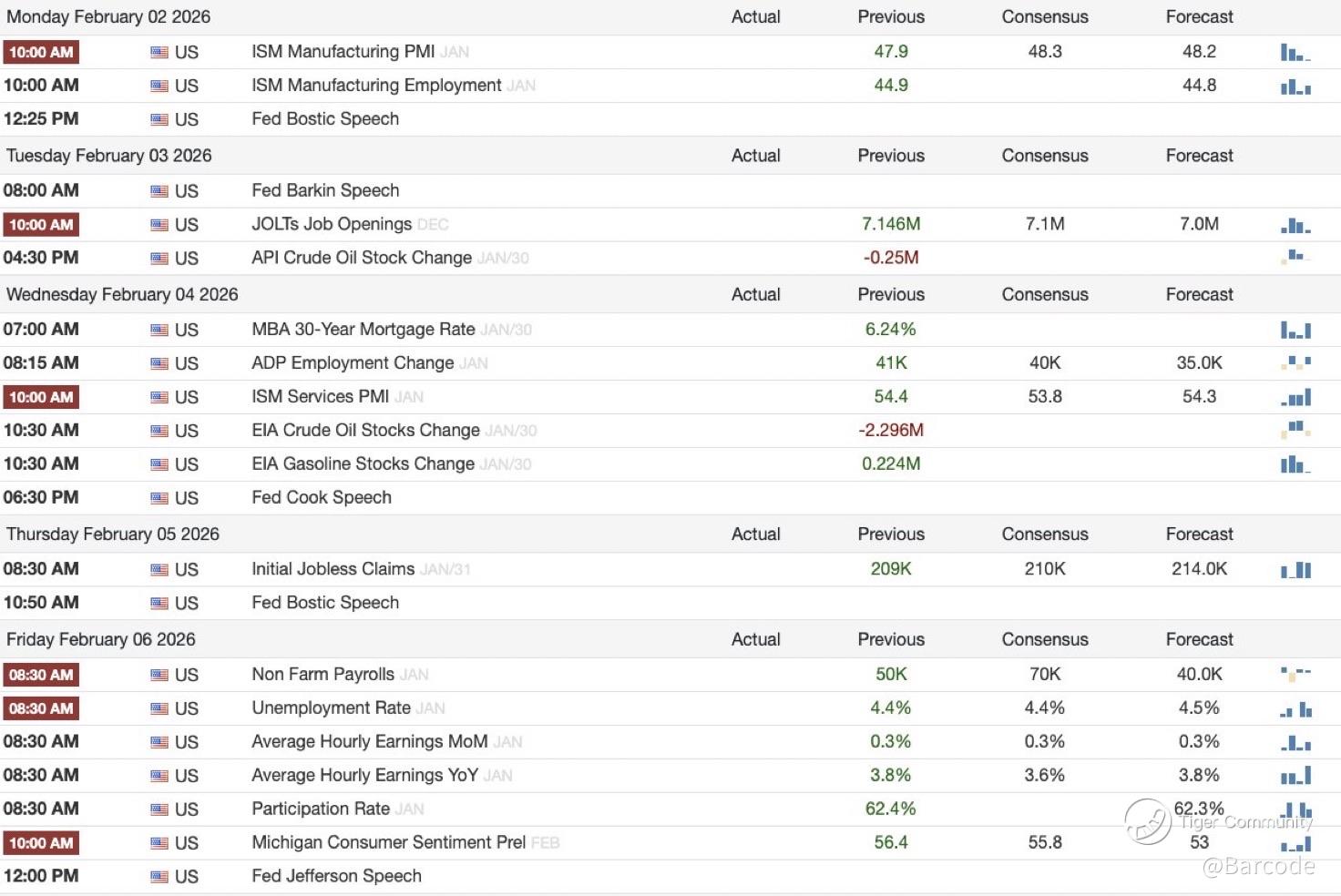Select the API Crude Oil Stock Change row
Image resolution: width=1341 pixels, height=896 pixels.
(362, 258)
